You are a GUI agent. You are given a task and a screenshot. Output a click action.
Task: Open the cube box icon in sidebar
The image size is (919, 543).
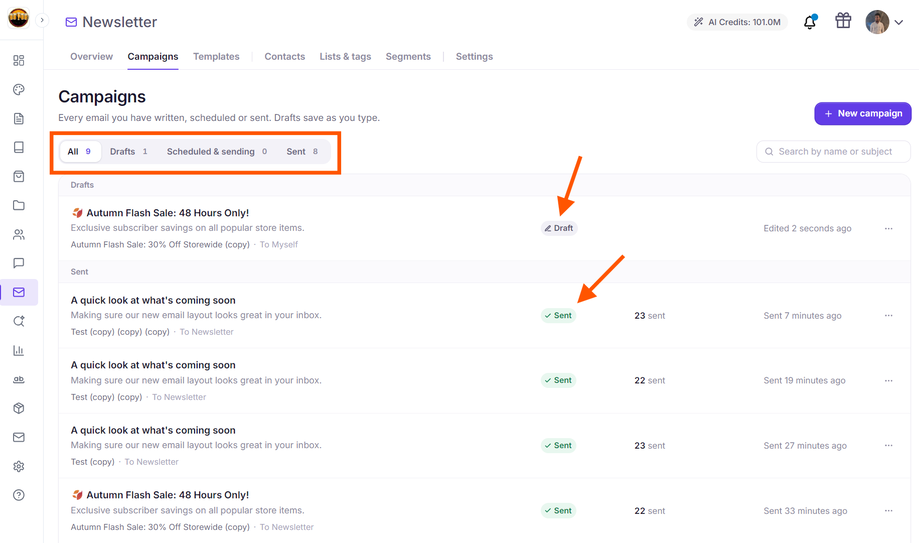19,408
